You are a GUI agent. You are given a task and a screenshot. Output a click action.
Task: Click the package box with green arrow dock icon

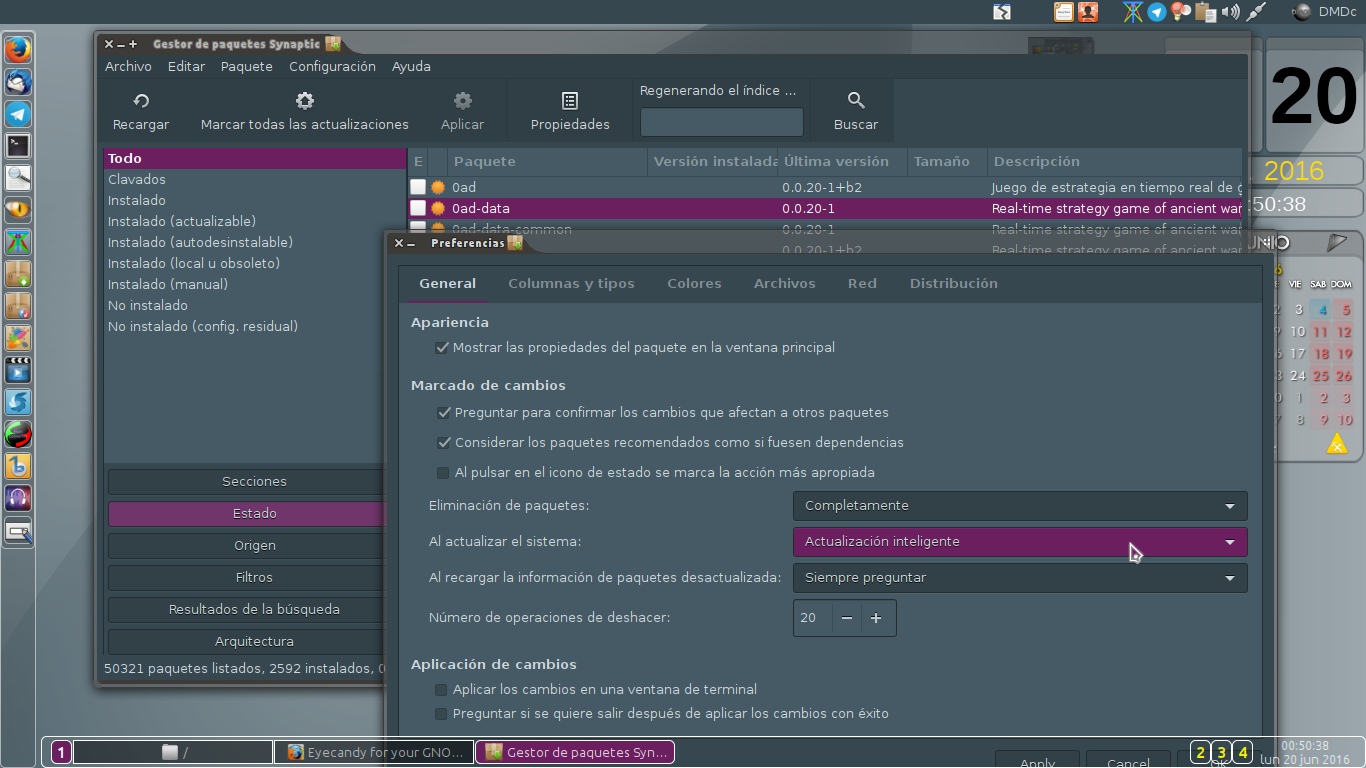click(18, 273)
